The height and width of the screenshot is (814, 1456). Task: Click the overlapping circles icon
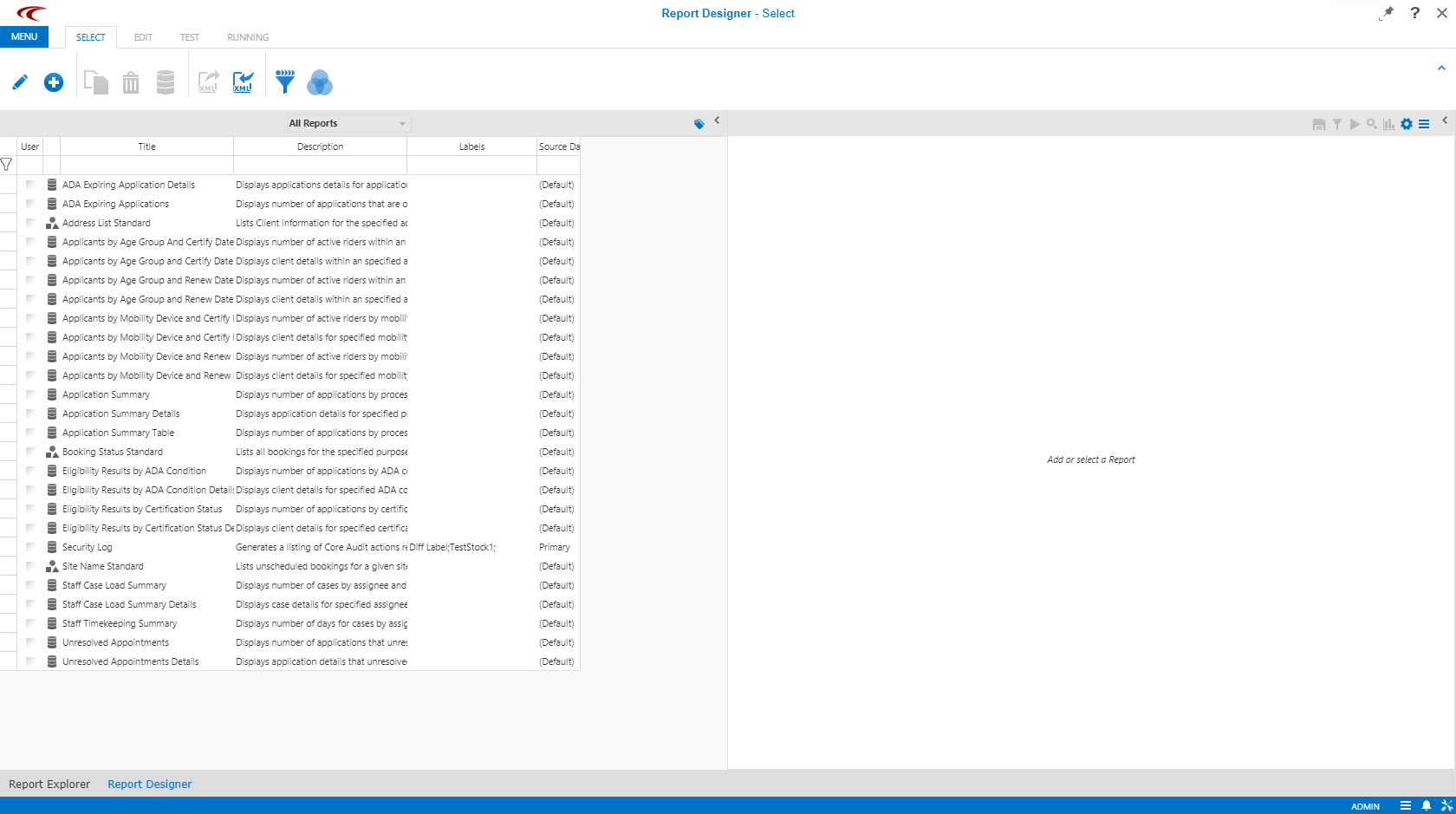click(x=320, y=82)
